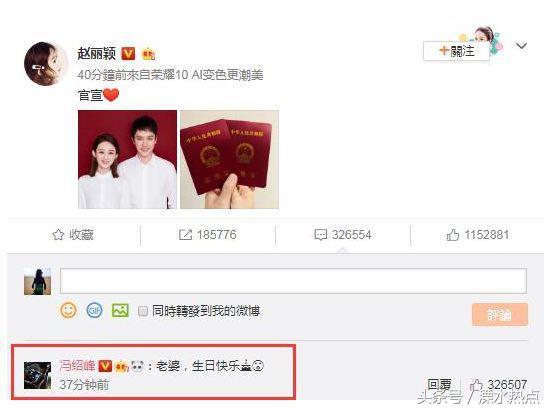Open 赵丽颖's profile name link
This screenshot has width=549, height=410.
click(x=97, y=54)
